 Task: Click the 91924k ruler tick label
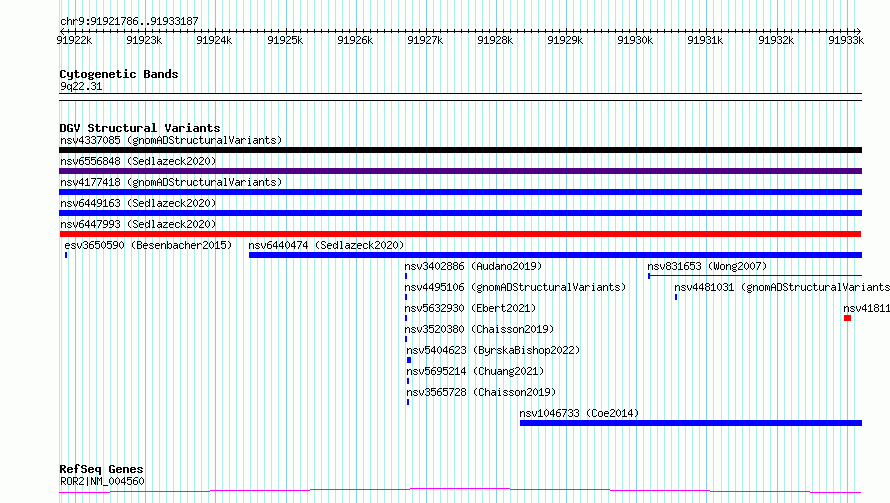click(214, 40)
